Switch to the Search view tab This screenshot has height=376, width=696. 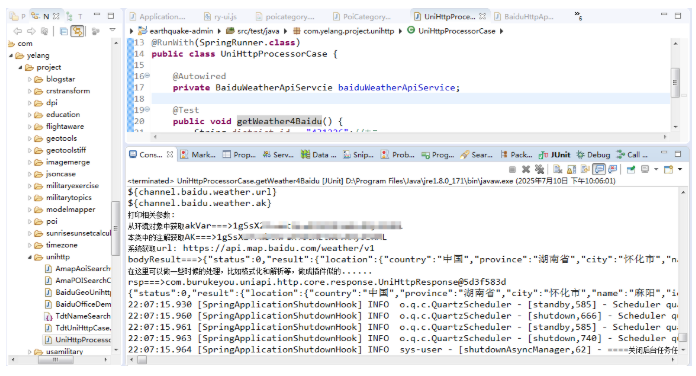[x=477, y=155]
